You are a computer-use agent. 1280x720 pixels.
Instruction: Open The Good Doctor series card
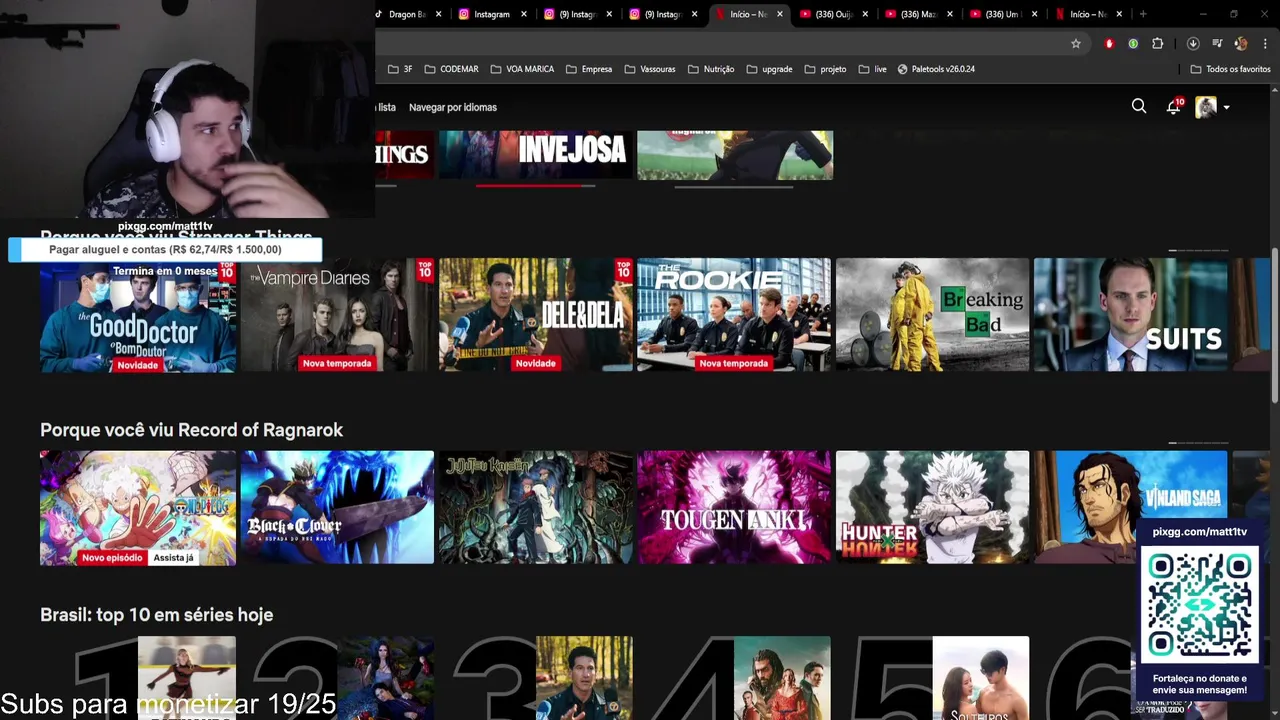click(x=138, y=315)
